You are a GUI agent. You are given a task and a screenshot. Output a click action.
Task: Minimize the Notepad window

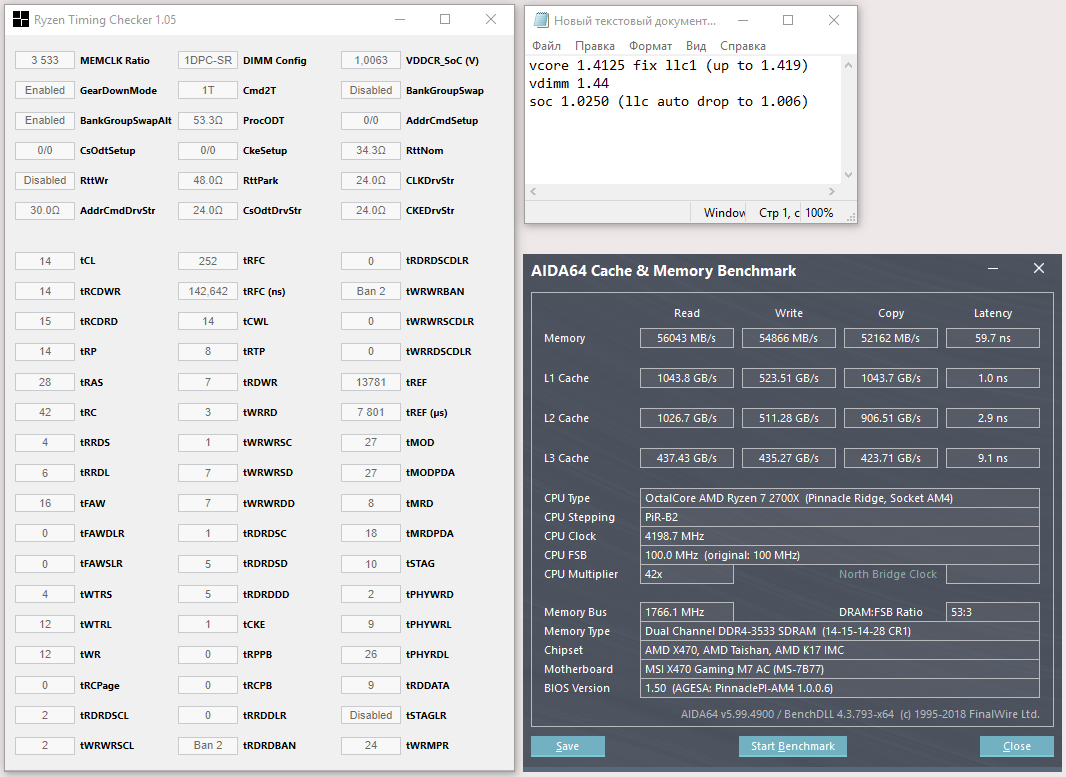(743, 20)
